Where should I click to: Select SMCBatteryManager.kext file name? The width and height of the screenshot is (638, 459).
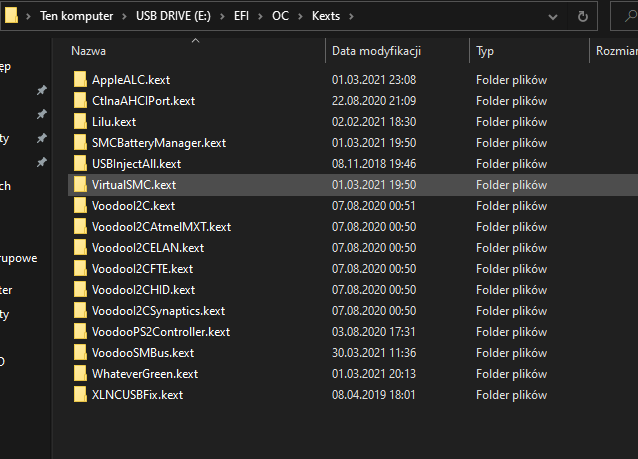pos(159,143)
